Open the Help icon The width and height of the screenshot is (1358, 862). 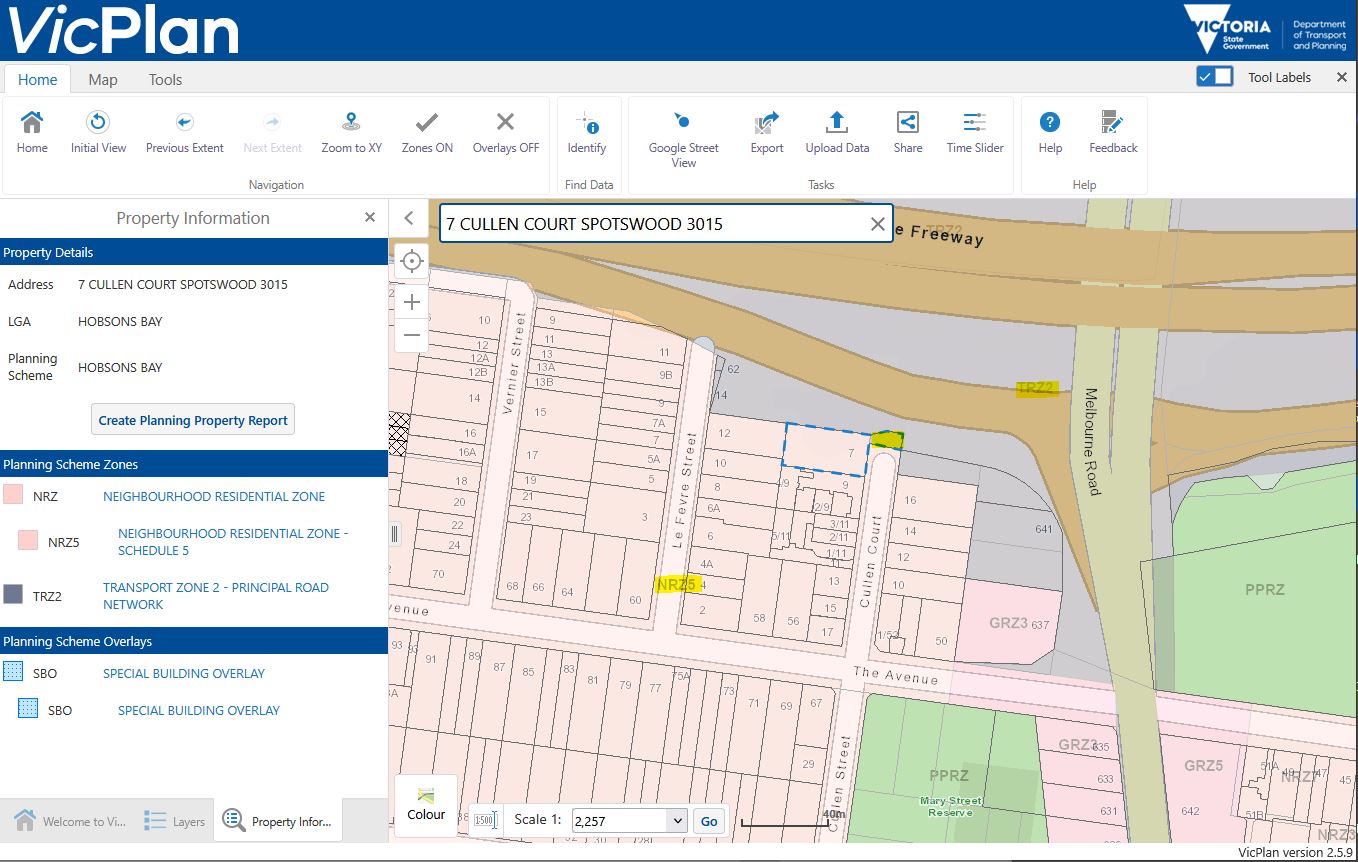tap(1050, 123)
